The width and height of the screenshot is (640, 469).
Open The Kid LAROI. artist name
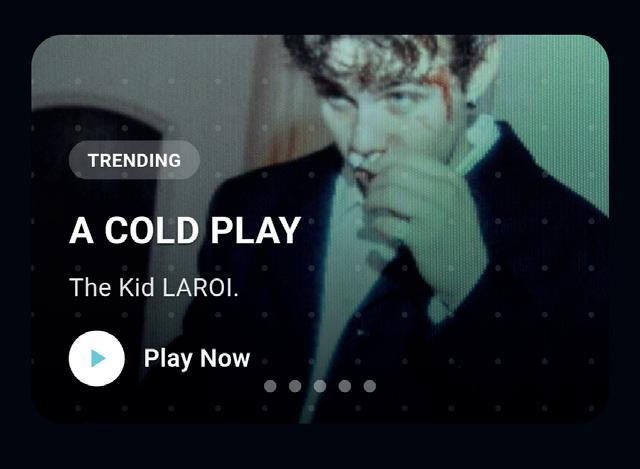point(154,287)
